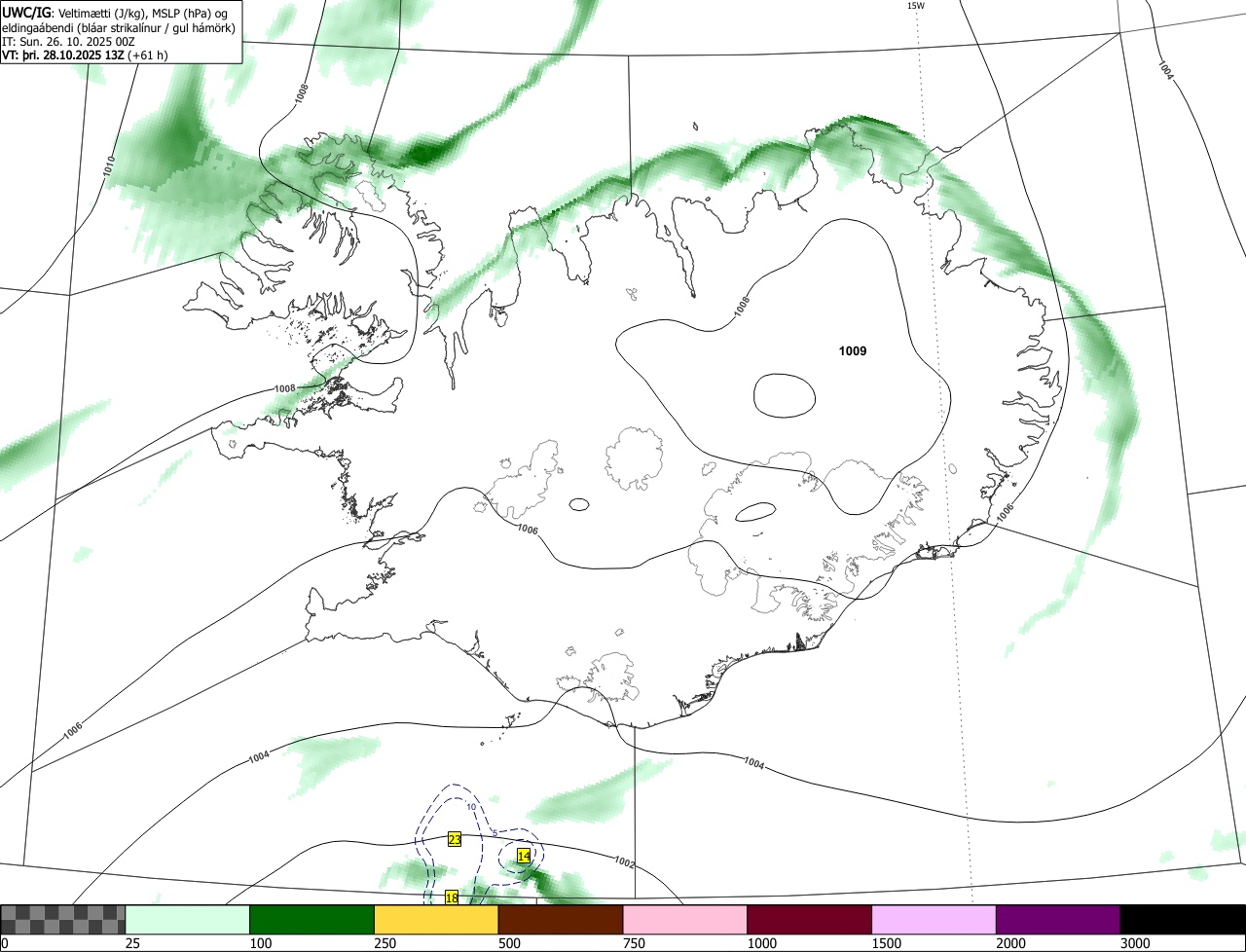Click the 'IT: Sun. 26. 10. 2025 00Z' line
This screenshot has width=1246, height=952.
(x=68, y=42)
